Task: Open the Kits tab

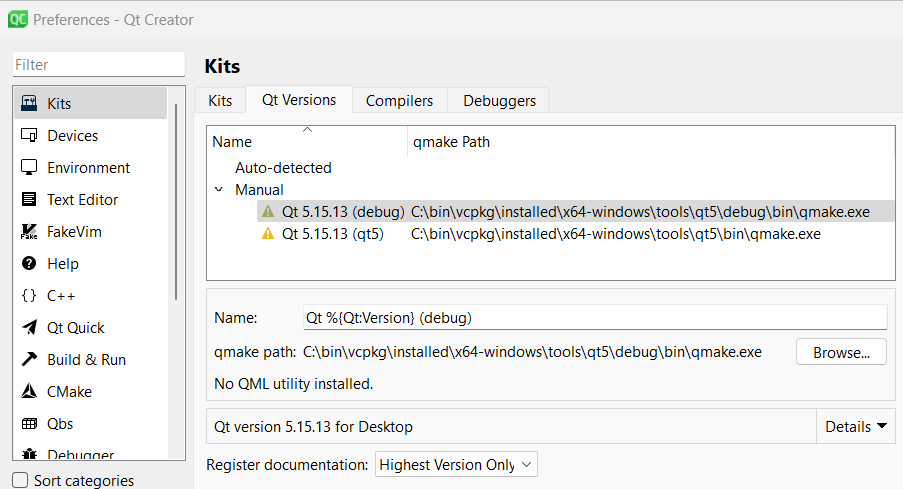Action: 220,101
